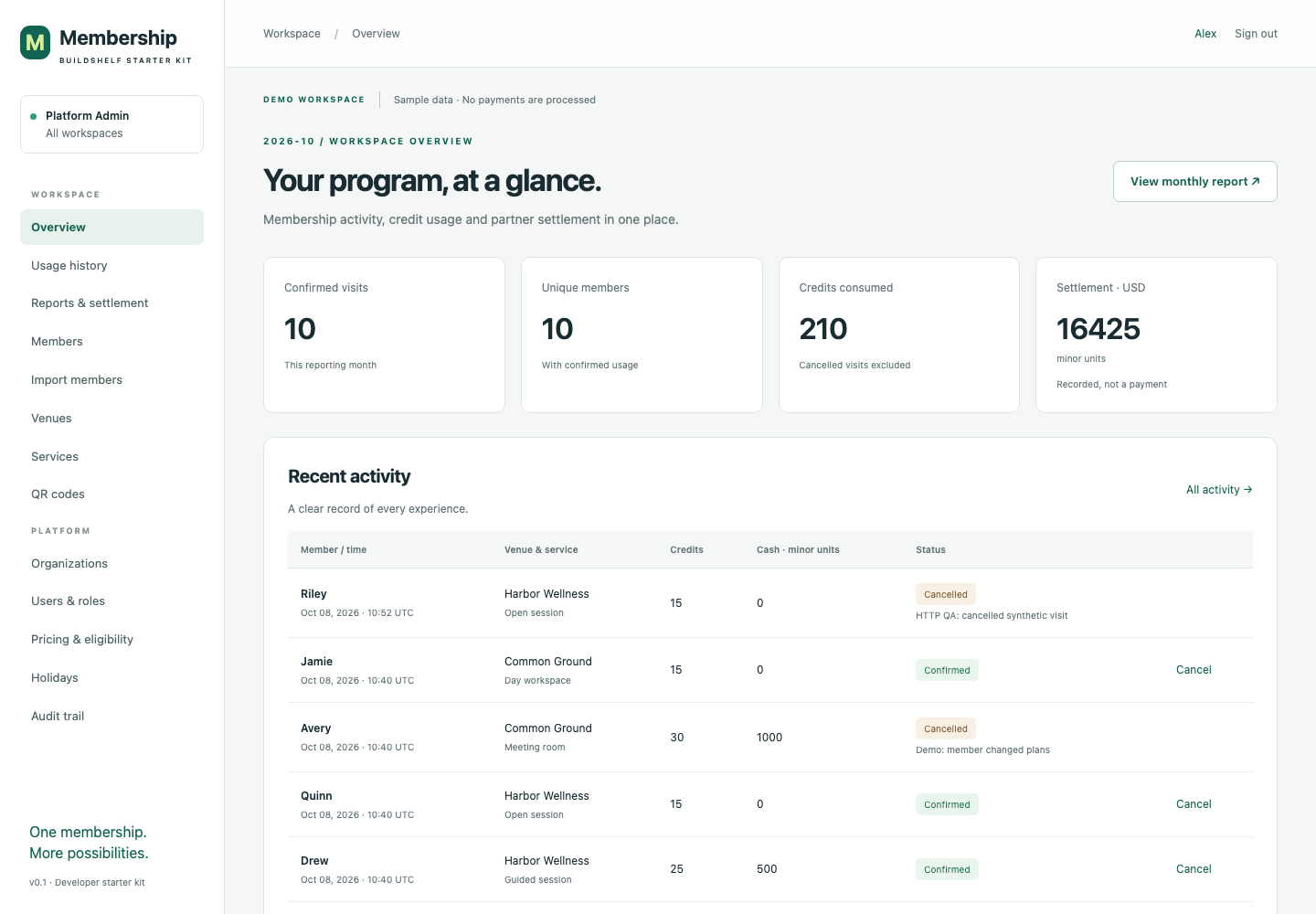Click Jamie's Confirmed status badge
Screen dimensions: 1316x914
[947, 670]
